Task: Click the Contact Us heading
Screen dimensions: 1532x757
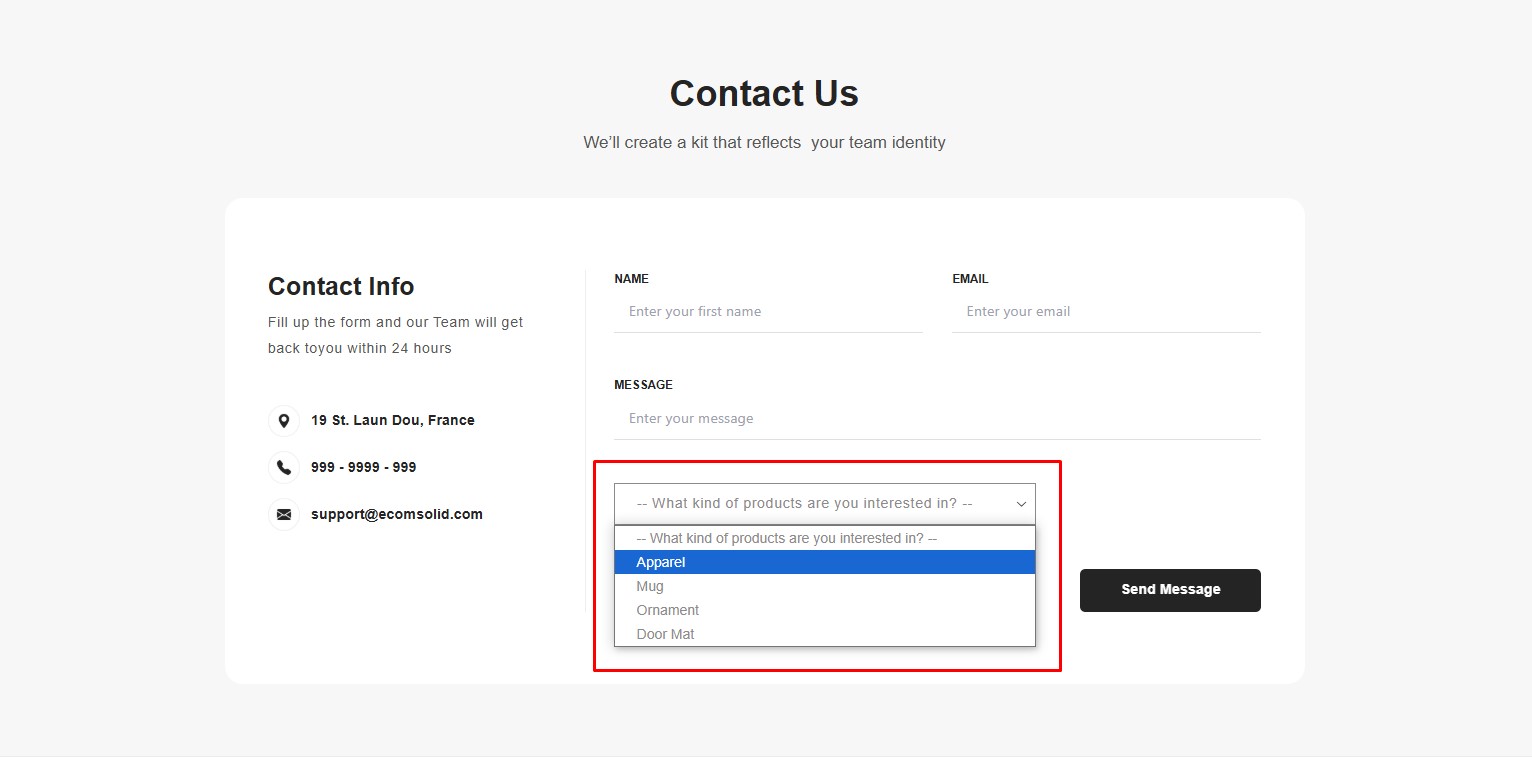Action: click(764, 94)
